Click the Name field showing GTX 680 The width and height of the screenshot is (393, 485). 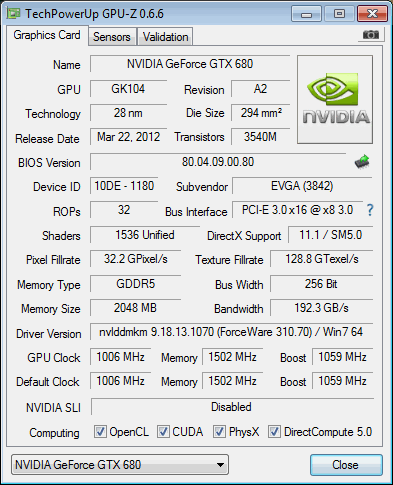point(190,64)
